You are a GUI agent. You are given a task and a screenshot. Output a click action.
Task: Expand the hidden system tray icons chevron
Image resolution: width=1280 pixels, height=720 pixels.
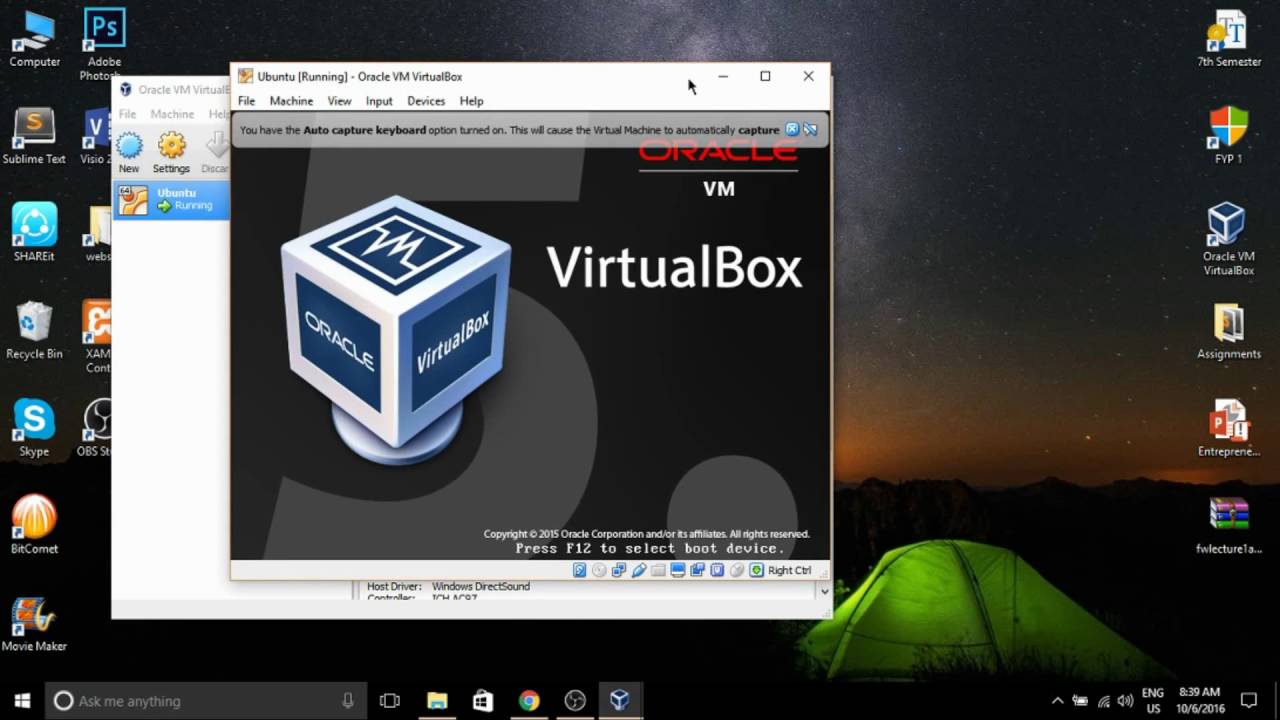[1057, 701]
